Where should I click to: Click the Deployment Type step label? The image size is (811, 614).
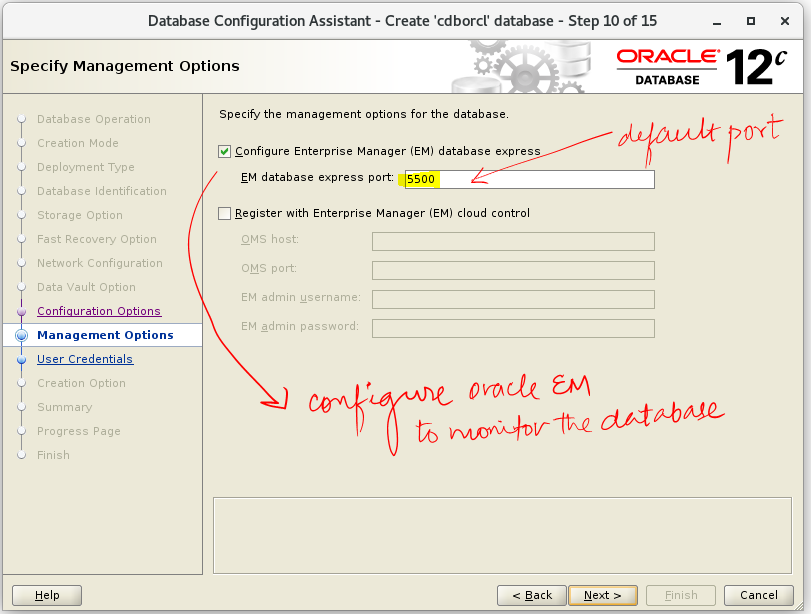point(85,167)
